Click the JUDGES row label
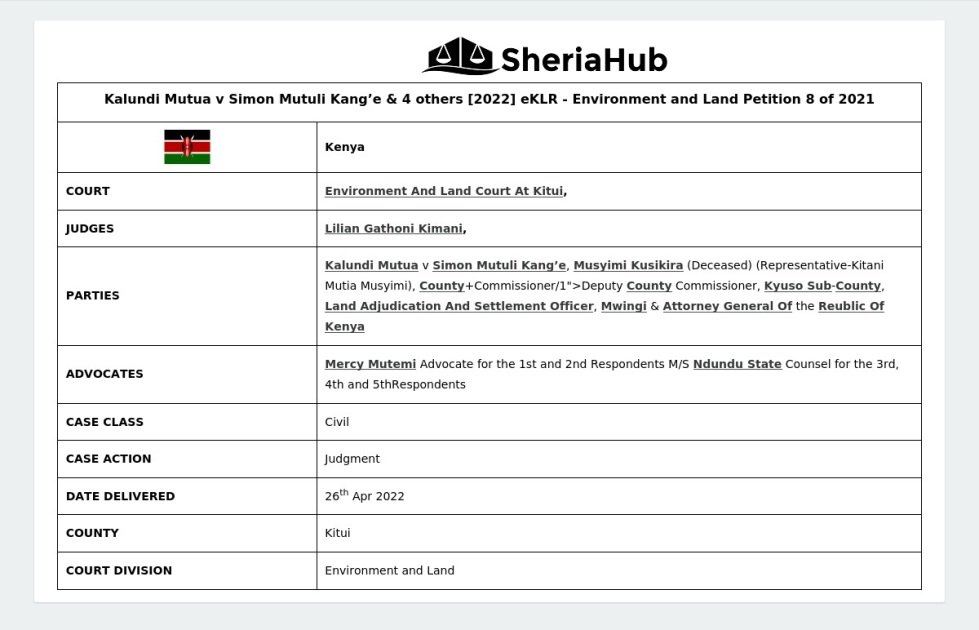This screenshot has height=630, width=979. (x=90, y=229)
